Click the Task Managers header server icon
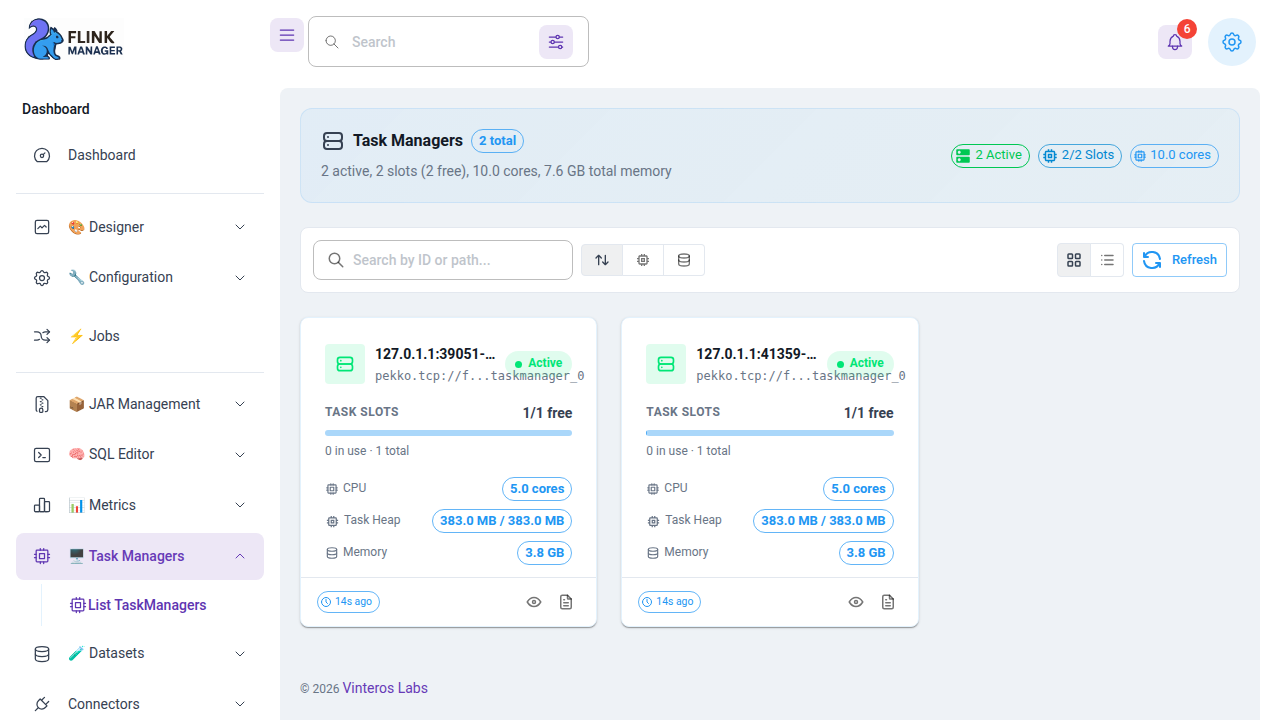1280x720 pixels. pos(333,141)
